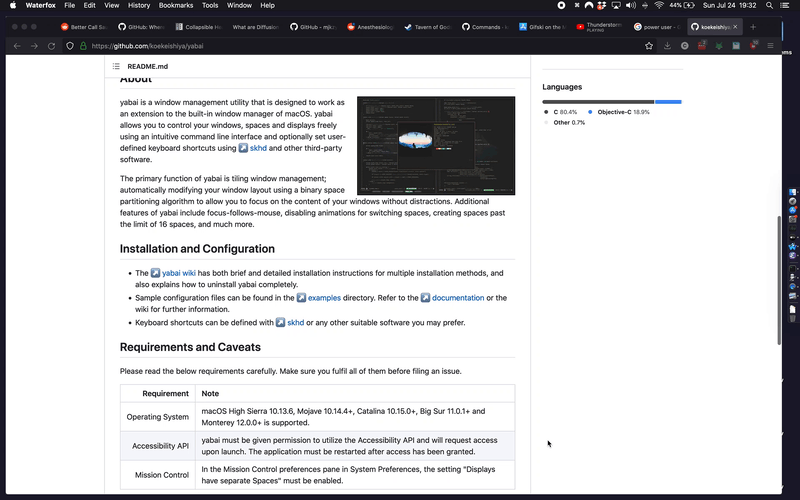Click the link icon before examples

[302, 298]
